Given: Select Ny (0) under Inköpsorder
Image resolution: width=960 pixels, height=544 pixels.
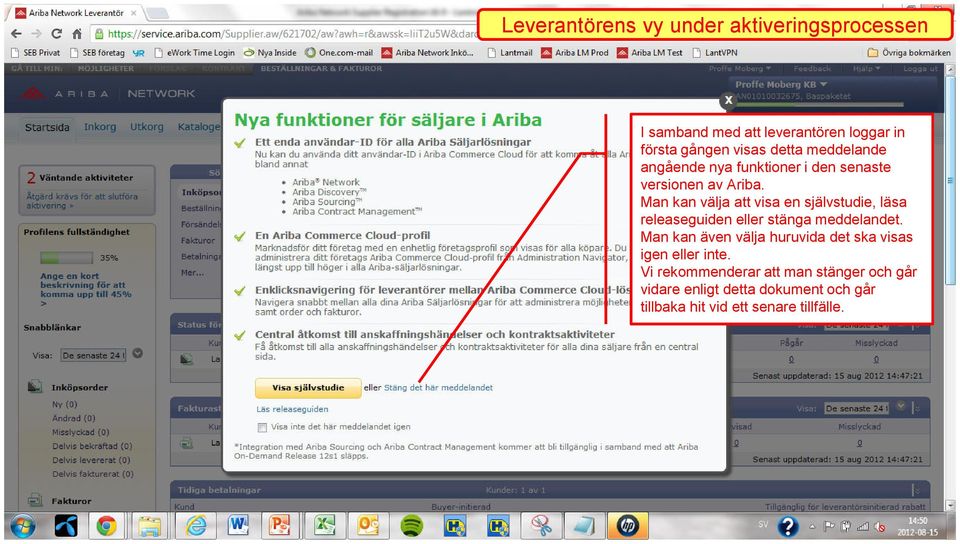Looking at the screenshot, I should point(65,404).
